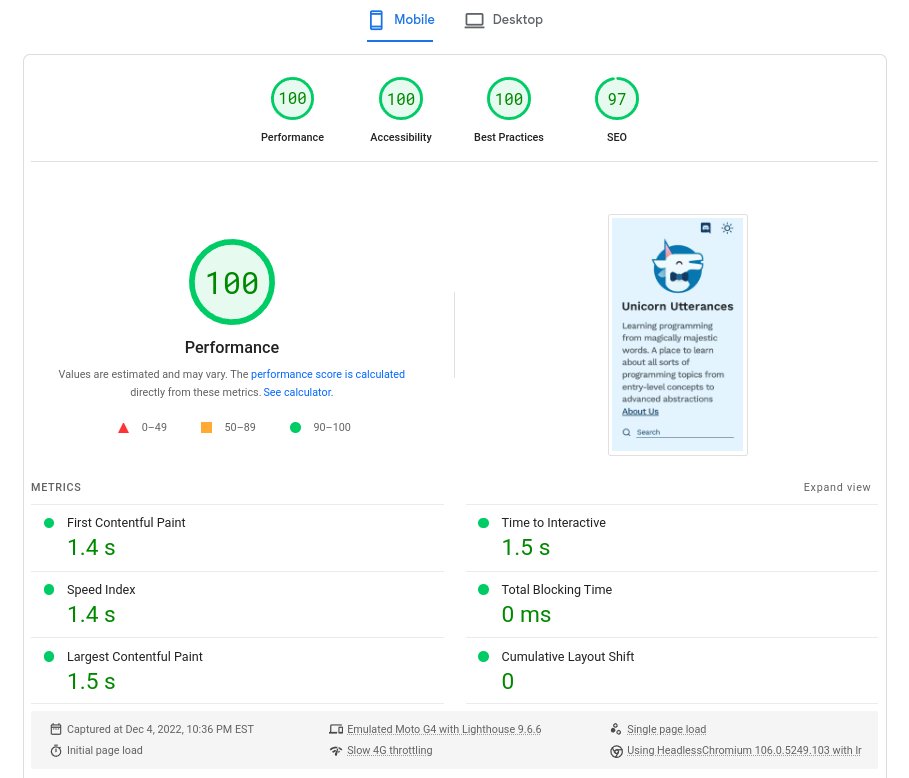Click green dot beside Time to Interactive
The width and height of the screenshot is (909, 778).
tap(483, 523)
